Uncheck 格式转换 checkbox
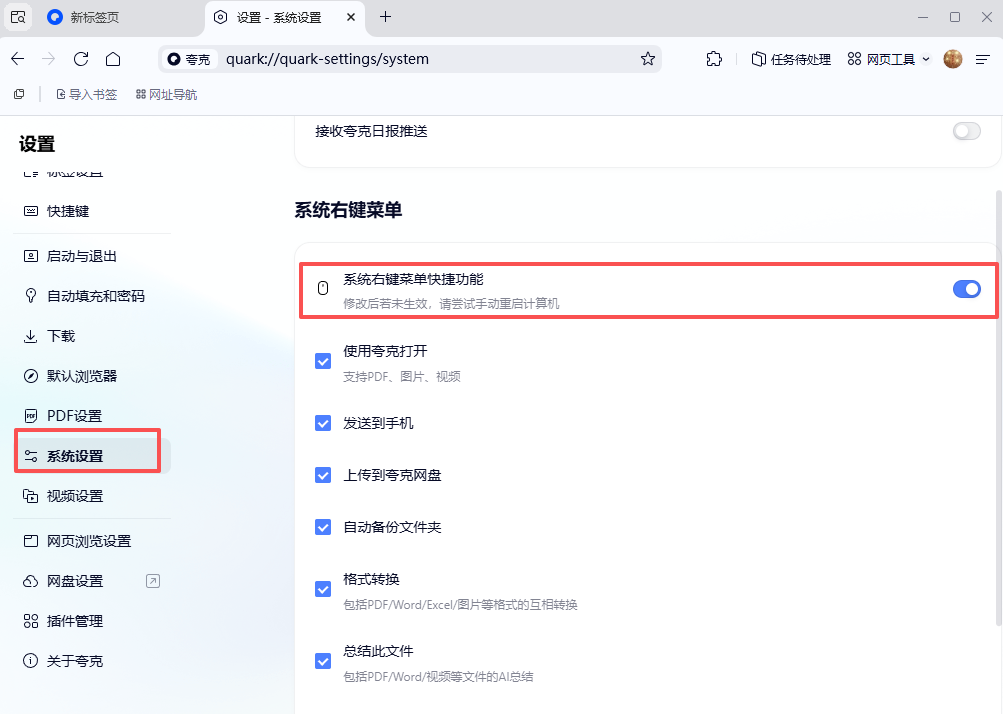Image resolution: width=1003 pixels, height=714 pixels. [323, 589]
